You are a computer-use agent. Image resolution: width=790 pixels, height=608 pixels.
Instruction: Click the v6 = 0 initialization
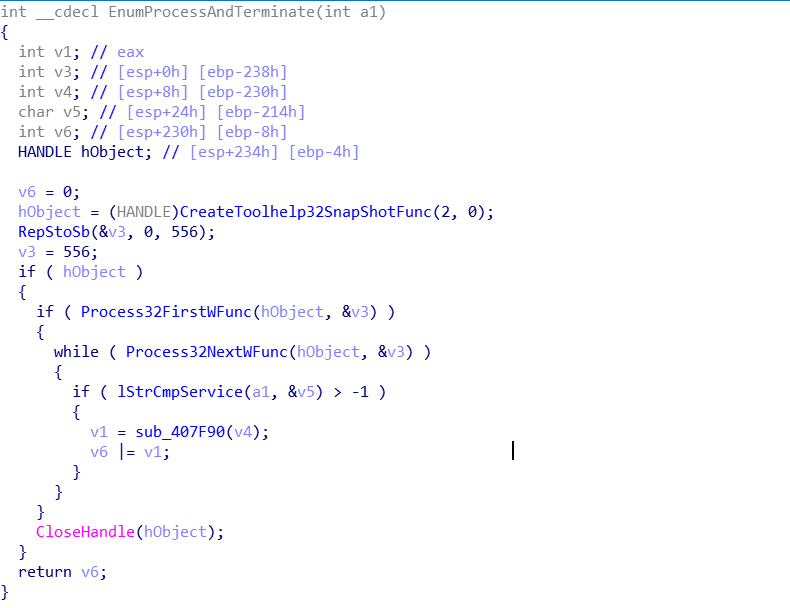point(49,192)
